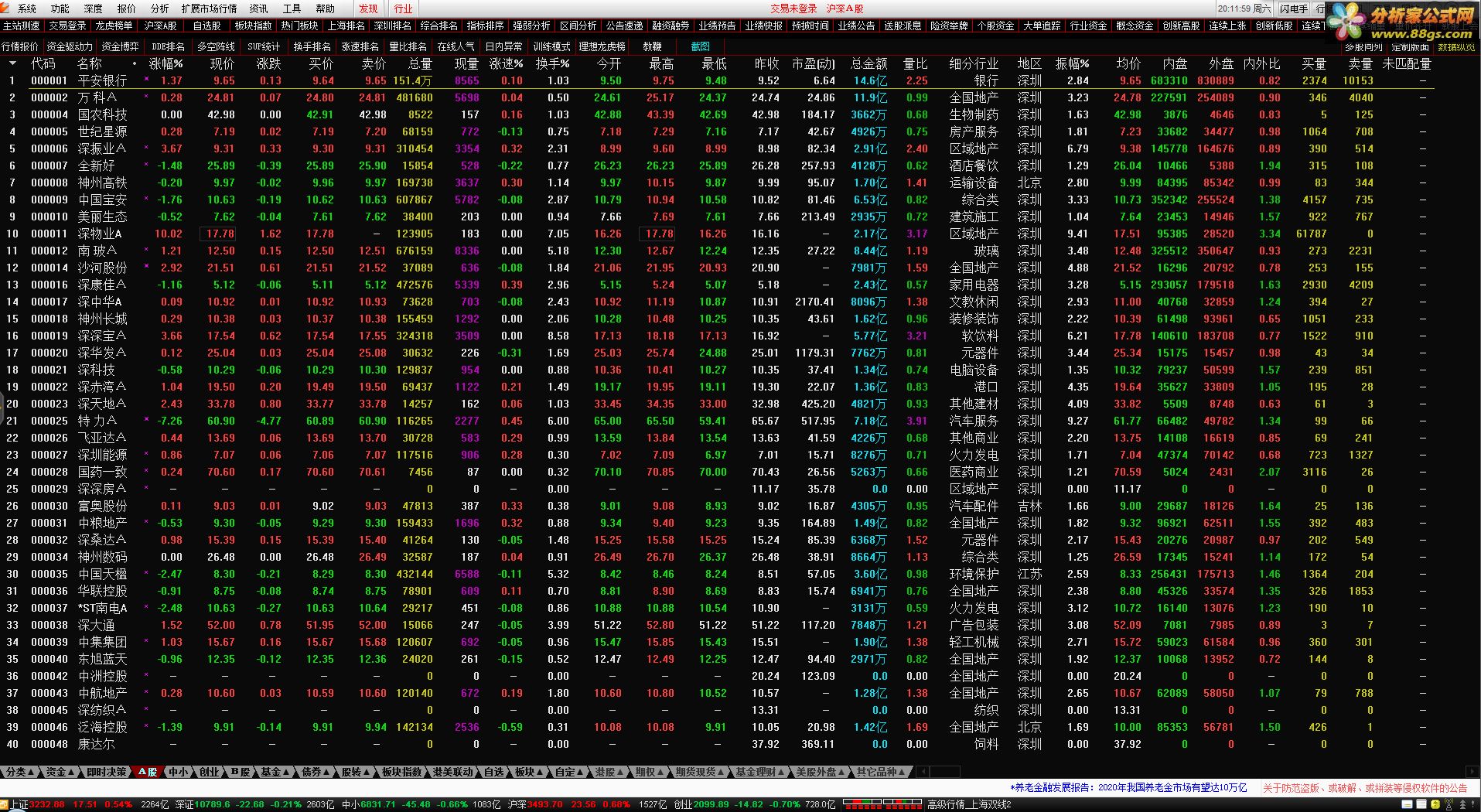Select the 即时决策 bottom tab
1481x812 pixels.
(106, 772)
